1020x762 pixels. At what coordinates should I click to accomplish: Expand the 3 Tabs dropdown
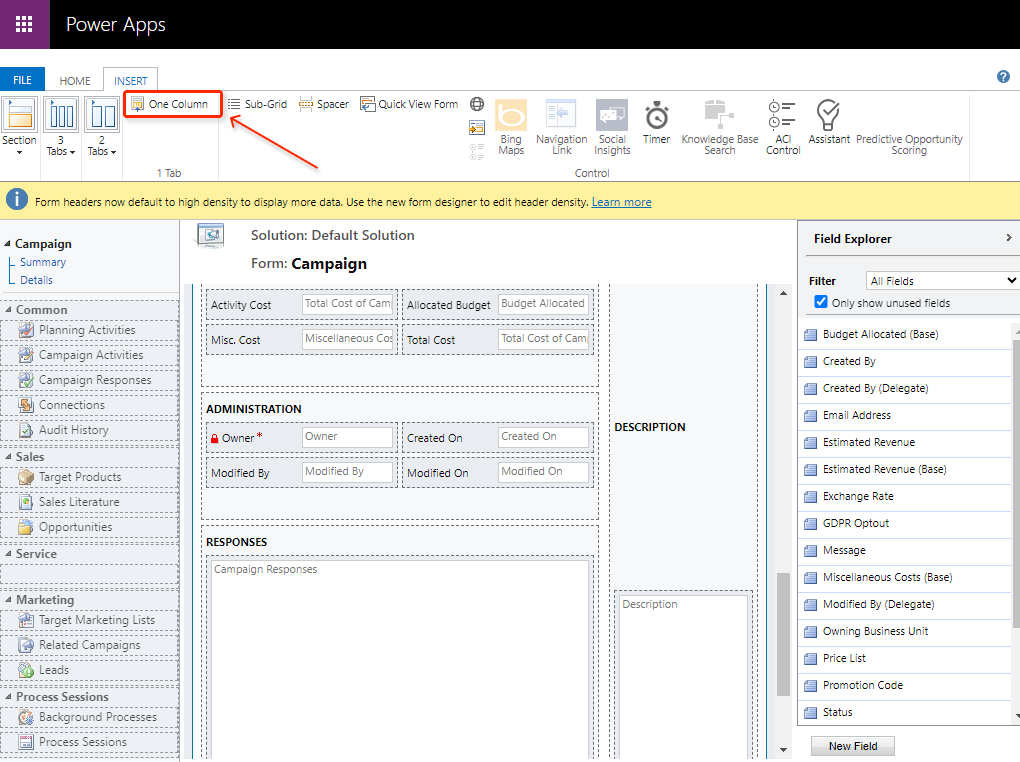point(72,152)
